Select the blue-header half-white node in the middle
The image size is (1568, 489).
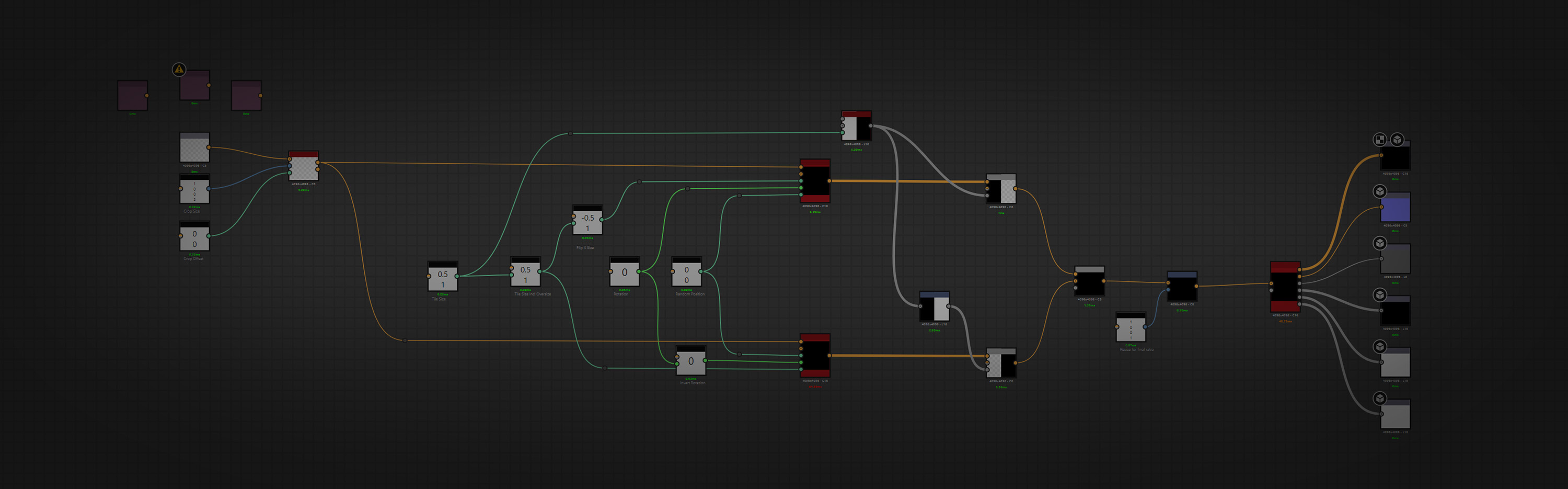pos(935,306)
